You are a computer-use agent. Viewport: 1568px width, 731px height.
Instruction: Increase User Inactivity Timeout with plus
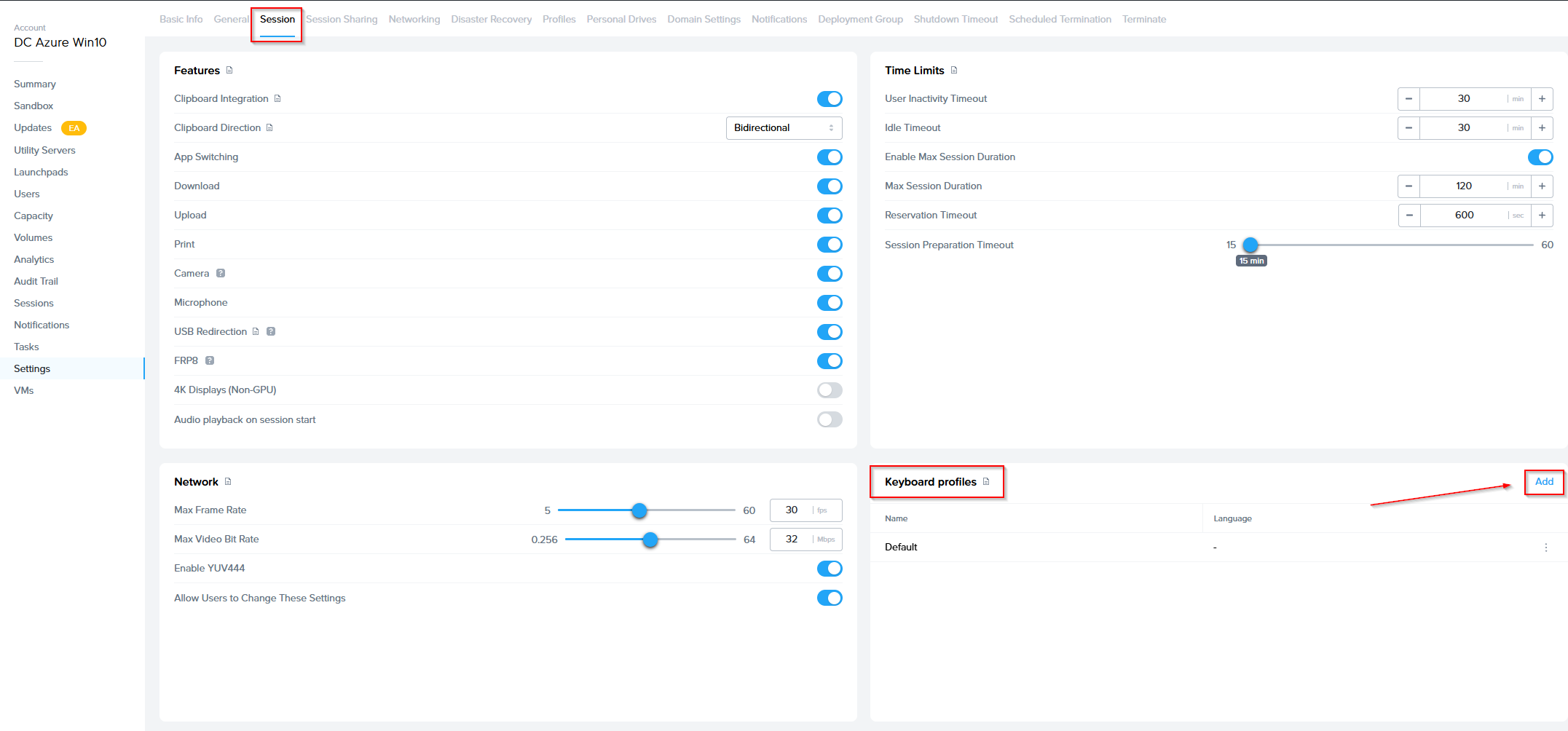tap(1542, 99)
